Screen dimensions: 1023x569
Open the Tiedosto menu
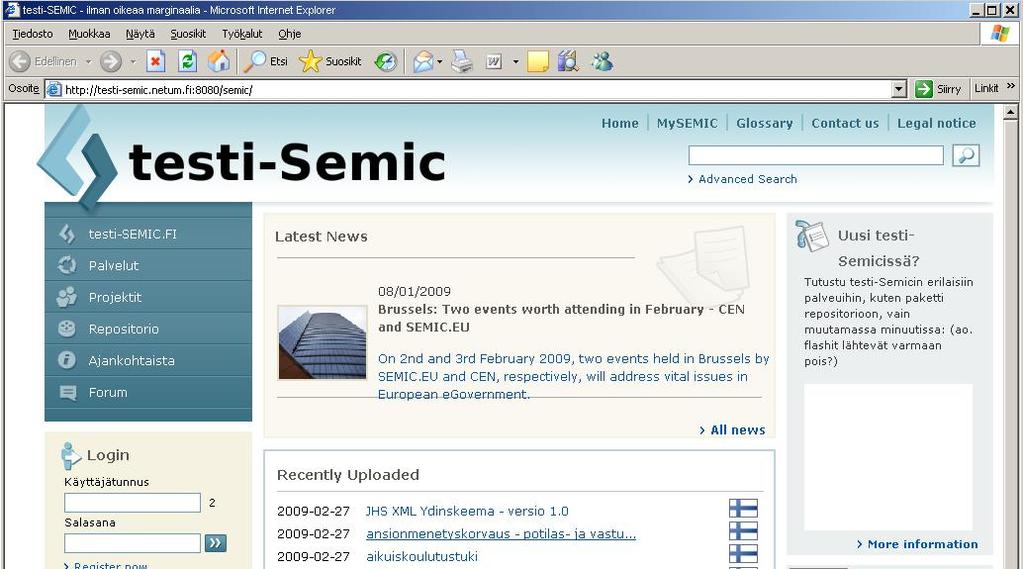(x=33, y=33)
